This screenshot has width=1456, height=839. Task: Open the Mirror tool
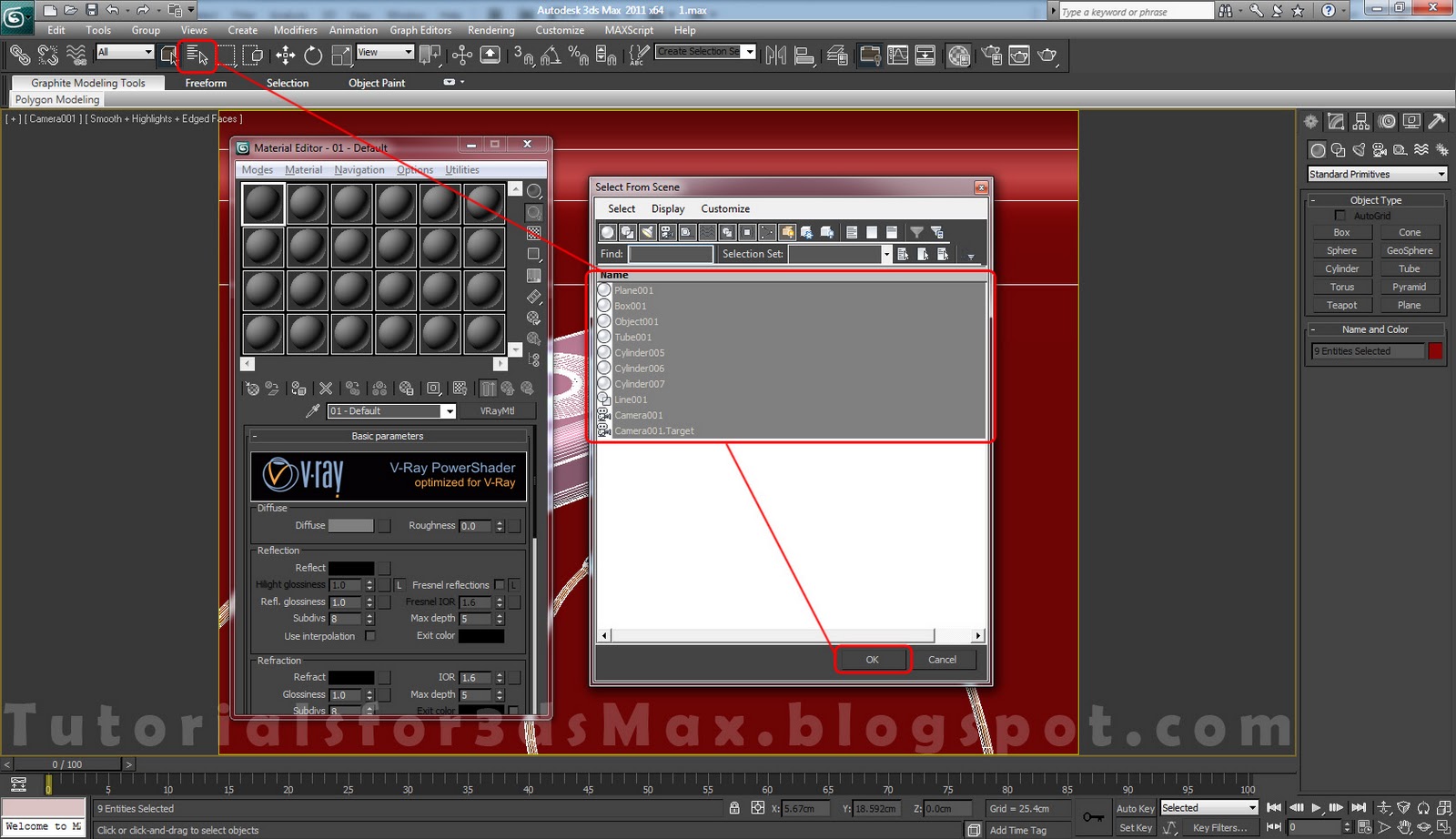click(x=775, y=56)
